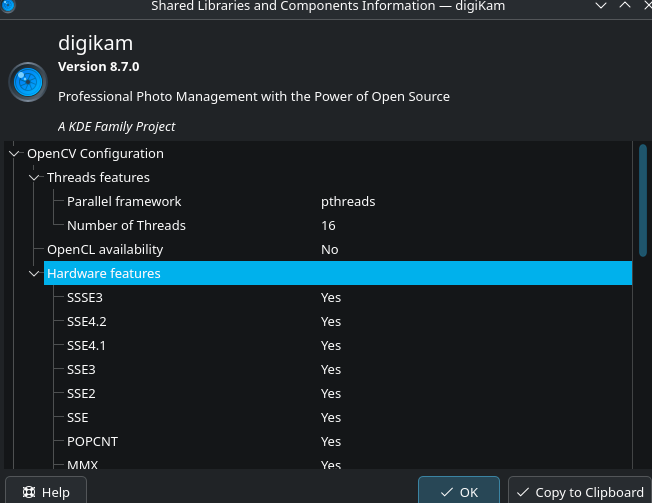Select the highlighted Hardware features row
The width and height of the screenshot is (652, 503).
tap(338, 274)
